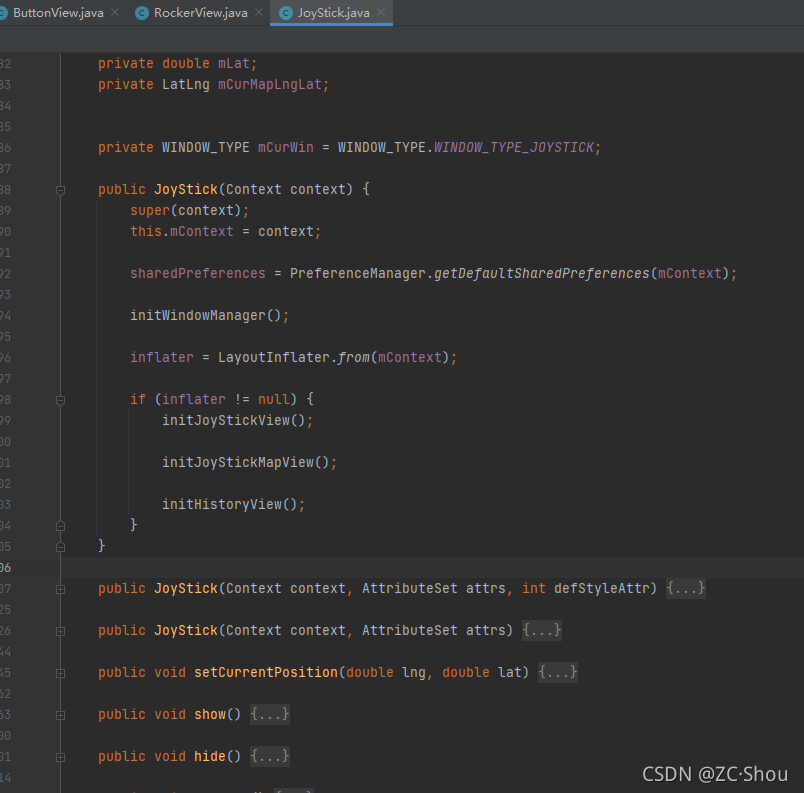Click the RockerView.java class file icon

pyautogui.click(x=142, y=13)
